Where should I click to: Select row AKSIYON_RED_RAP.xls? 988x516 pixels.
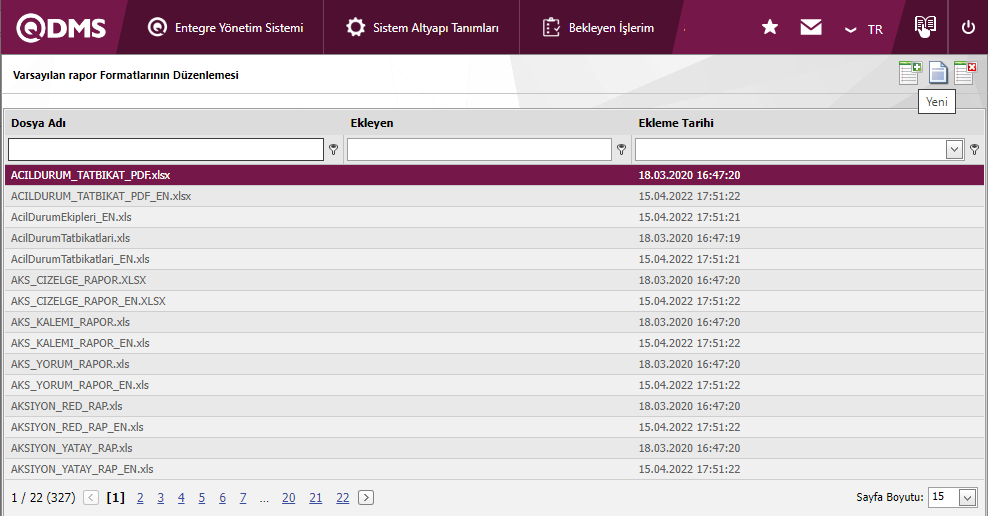[x=494, y=406]
